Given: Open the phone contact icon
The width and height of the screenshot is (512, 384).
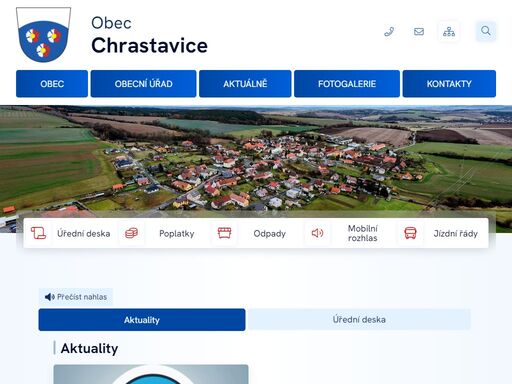Looking at the screenshot, I should 389,32.
